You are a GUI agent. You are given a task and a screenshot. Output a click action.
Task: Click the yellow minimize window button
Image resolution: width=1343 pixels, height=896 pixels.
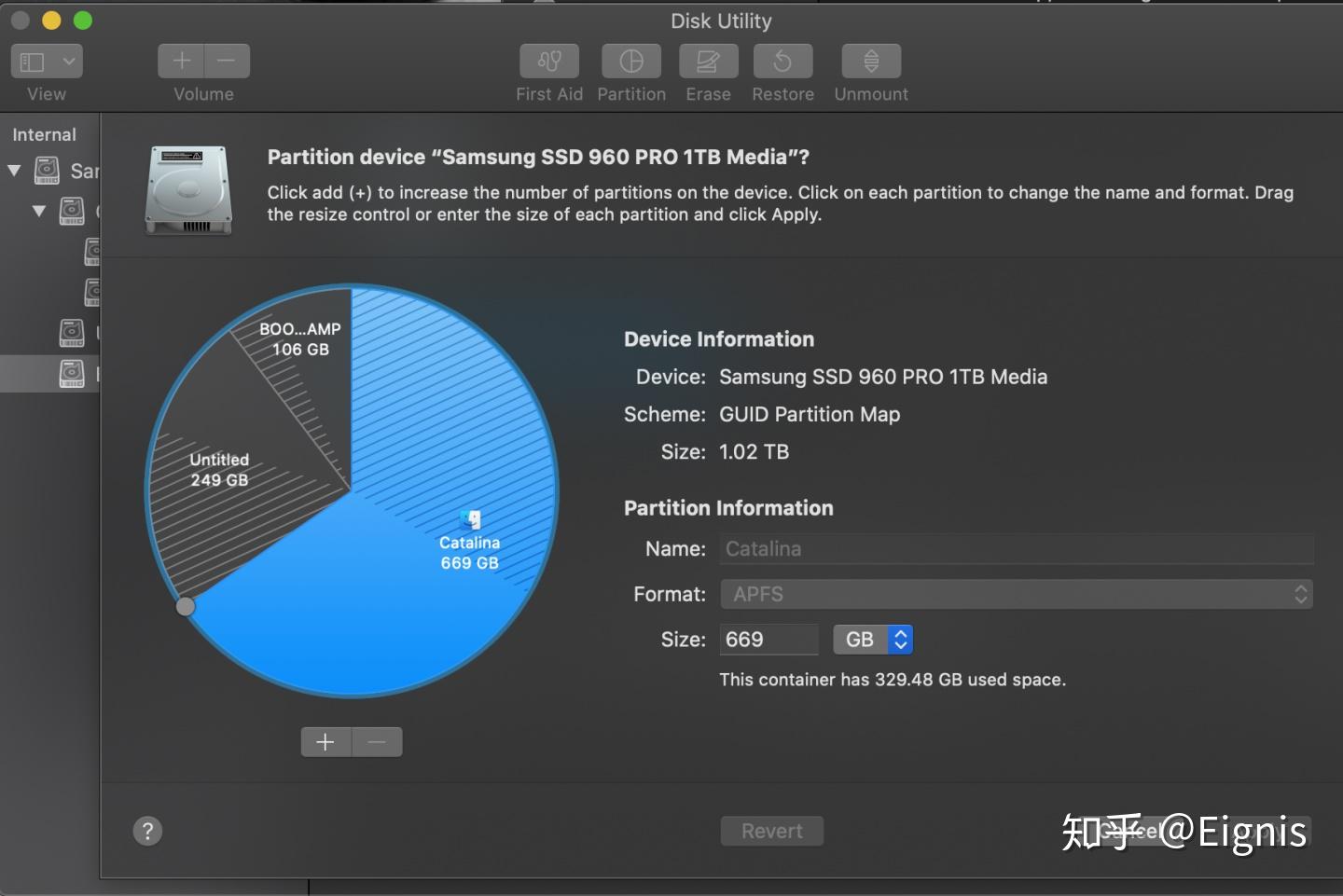[x=51, y=20]
